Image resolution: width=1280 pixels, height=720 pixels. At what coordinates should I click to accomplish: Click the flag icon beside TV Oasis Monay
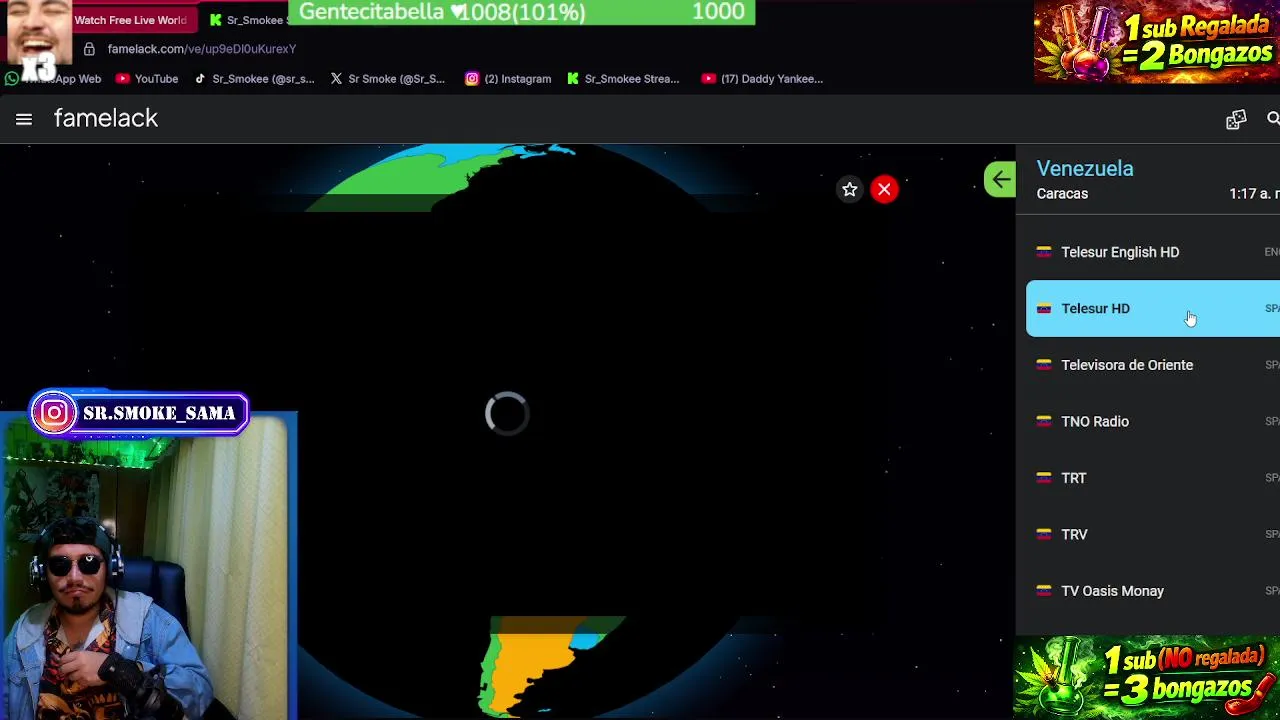[x=1044, y=591]
